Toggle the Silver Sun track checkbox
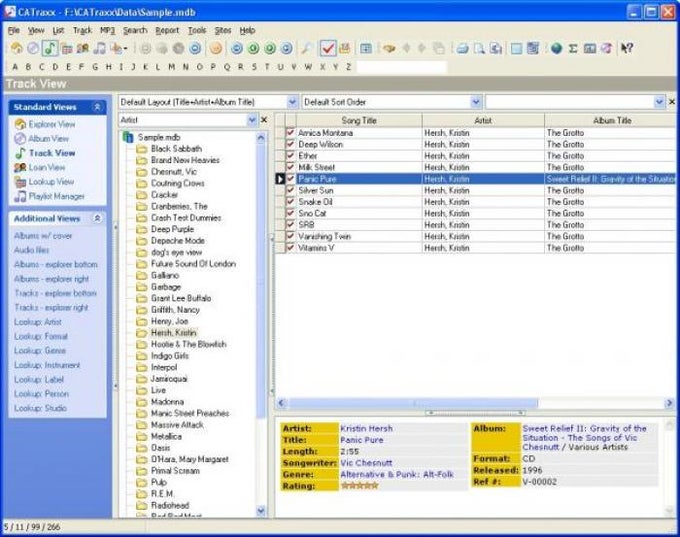680x537 pixels. (290, 190)
